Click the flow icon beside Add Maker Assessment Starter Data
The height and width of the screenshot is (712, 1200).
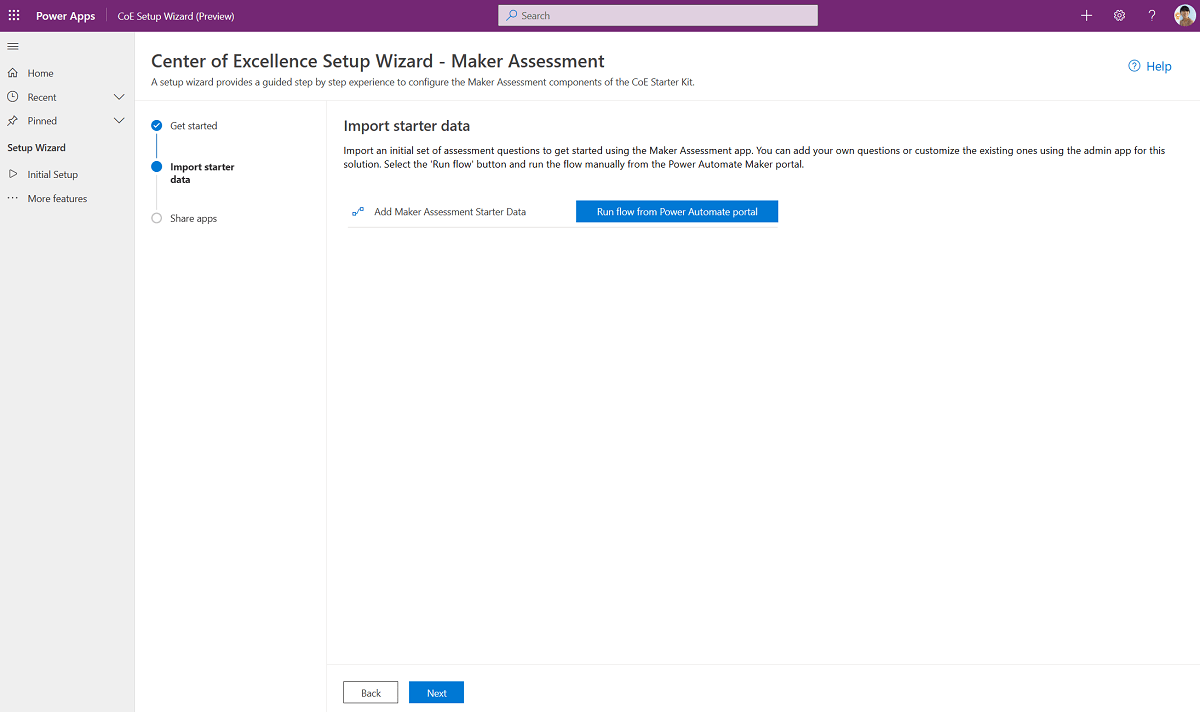pos(357,211)
